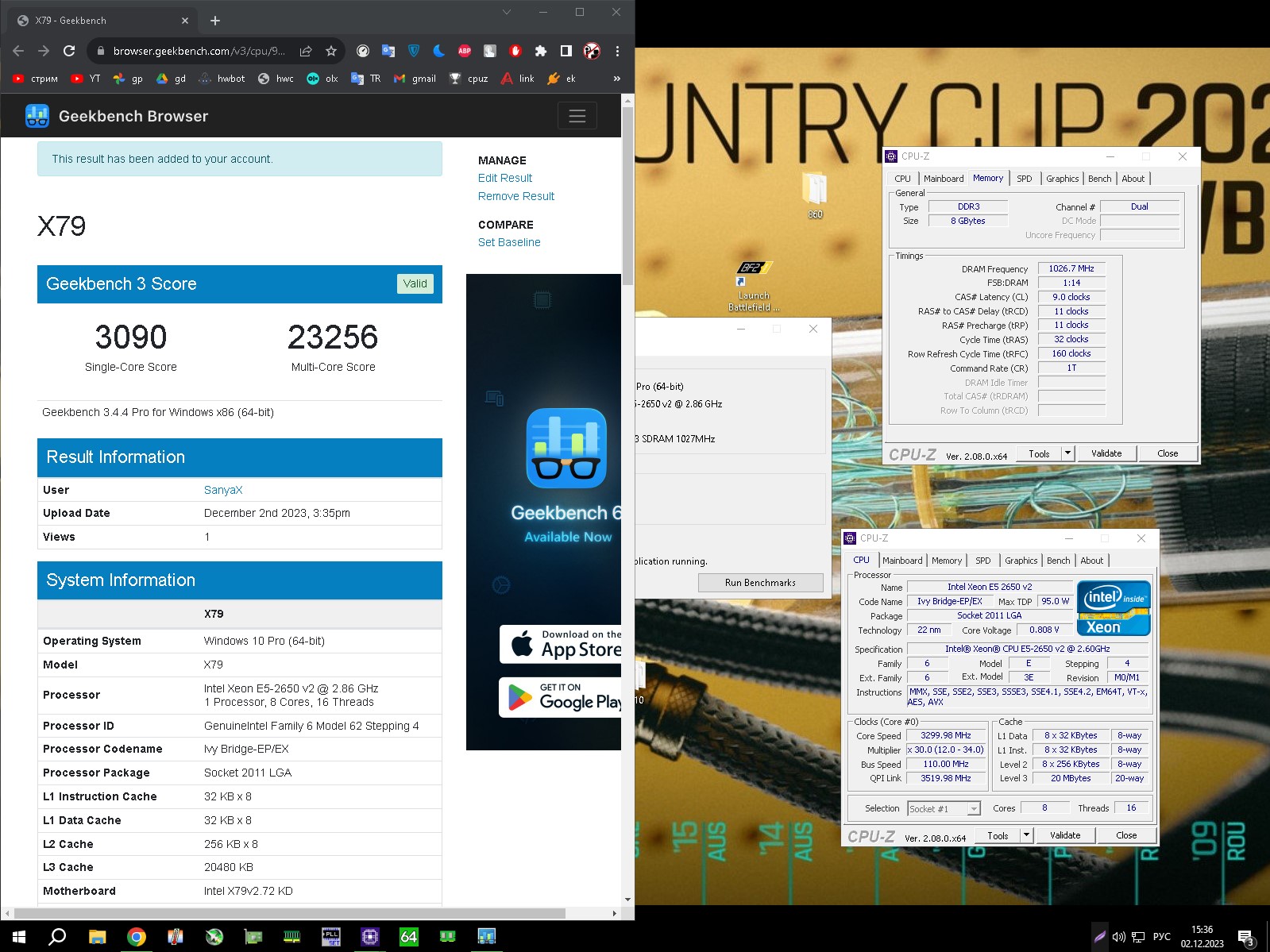Viewport: 1270px width, 952px height.
Task: Close the X79 - Geekbench tab
Action: (185, 21)
